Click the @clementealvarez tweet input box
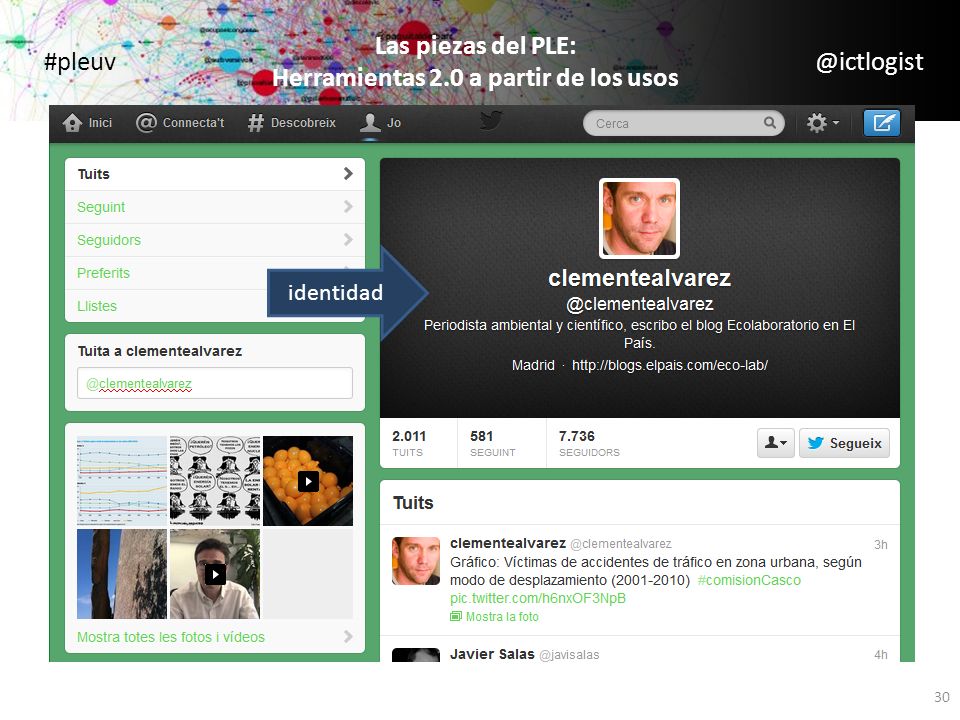Screen dimensions: 960x720 (215, 383)
